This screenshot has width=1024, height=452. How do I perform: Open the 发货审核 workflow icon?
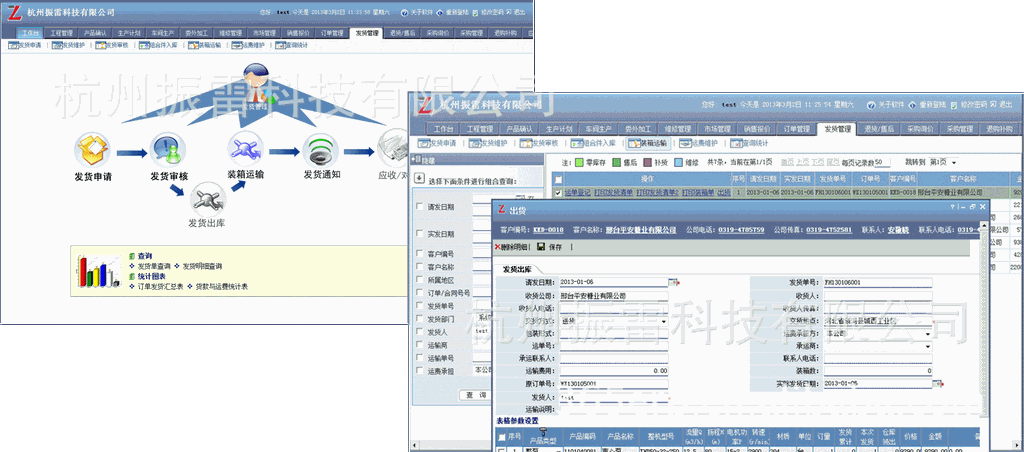pos(168,150)
